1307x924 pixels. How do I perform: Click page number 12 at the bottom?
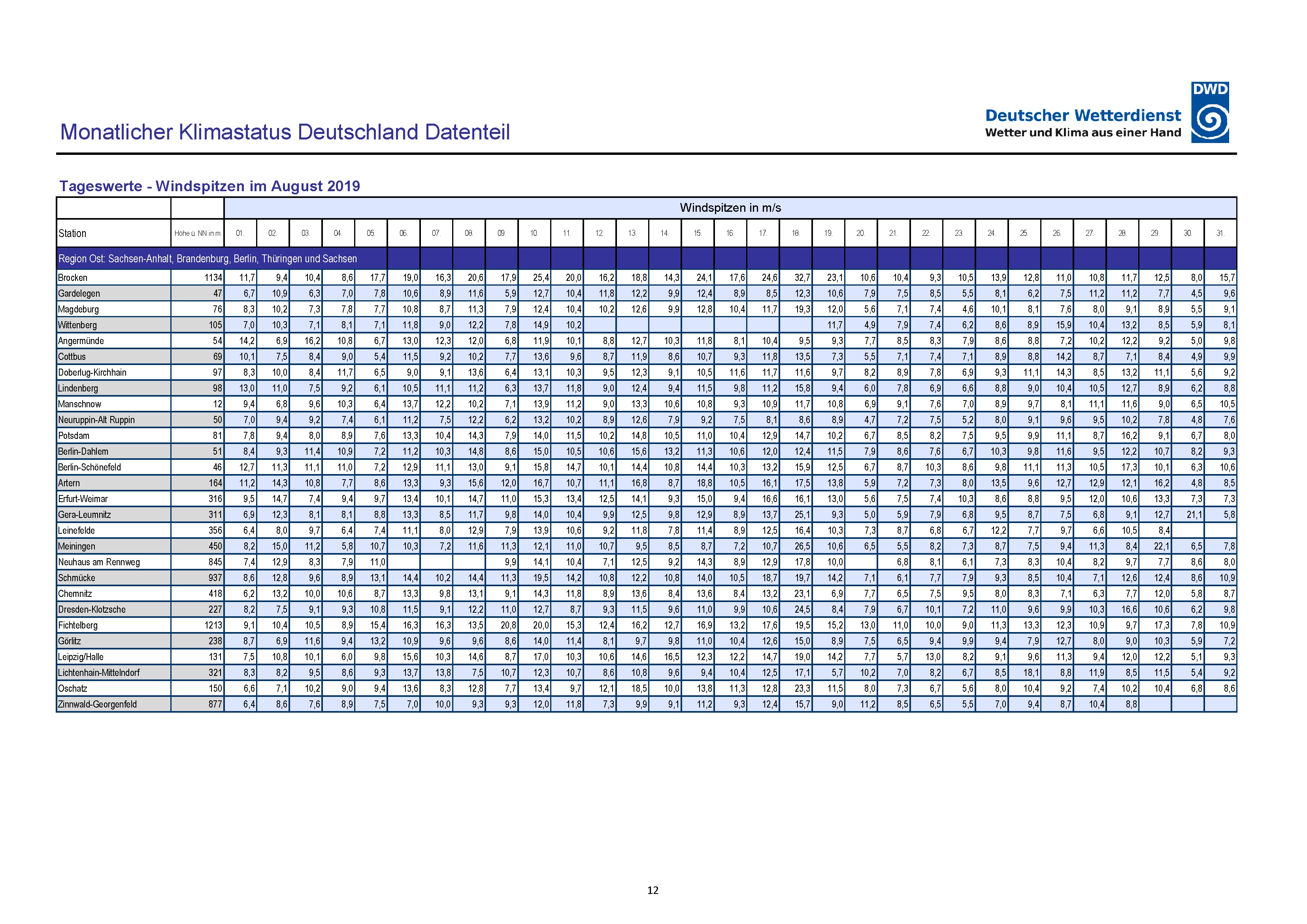point(653,890)
